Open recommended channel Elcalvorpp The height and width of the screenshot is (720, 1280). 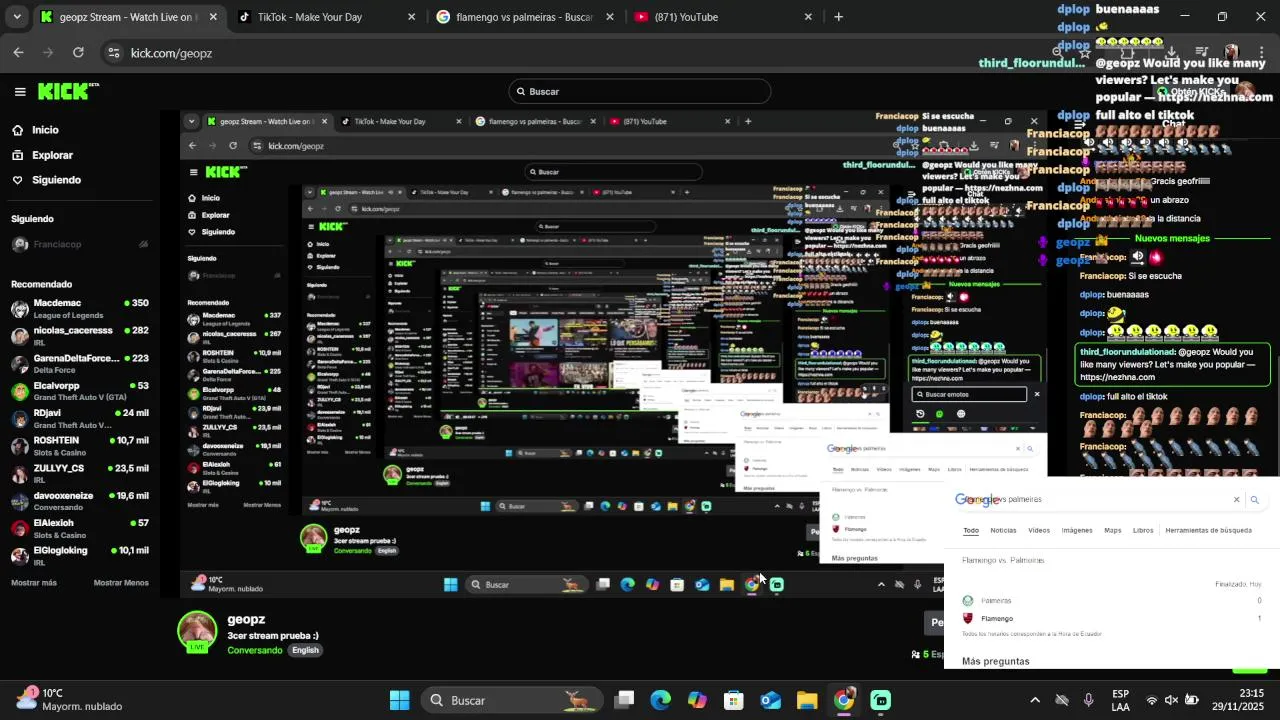(x=80, y=391)
